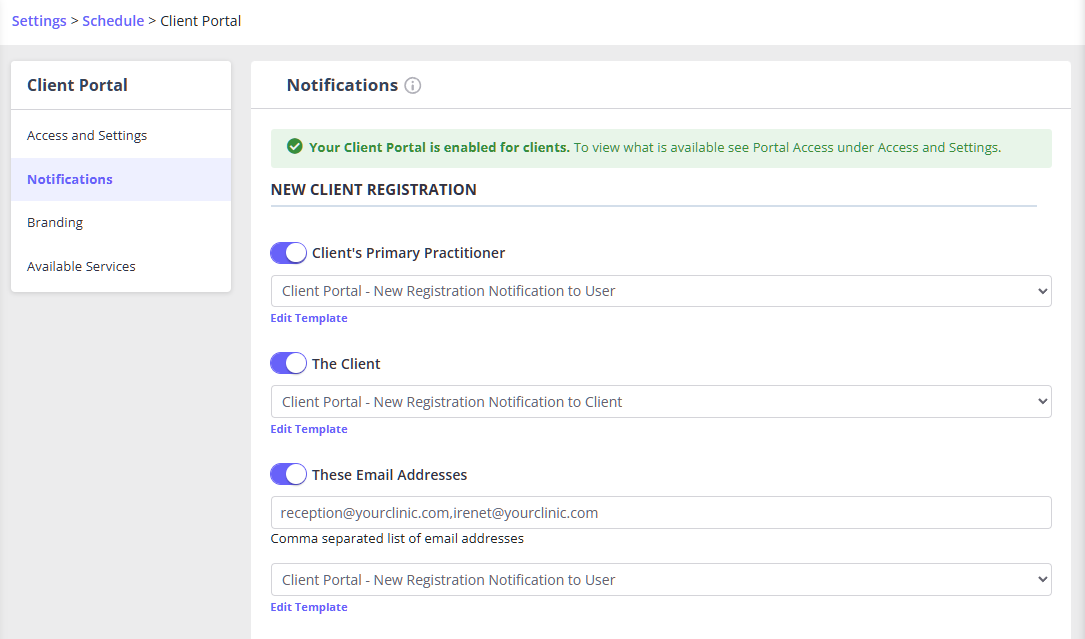Click the email addresses input field

660,513
